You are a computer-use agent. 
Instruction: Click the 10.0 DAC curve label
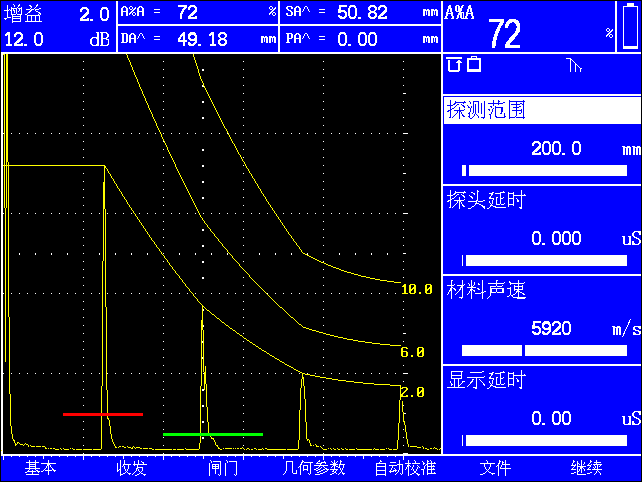click(x=417, y=290)
